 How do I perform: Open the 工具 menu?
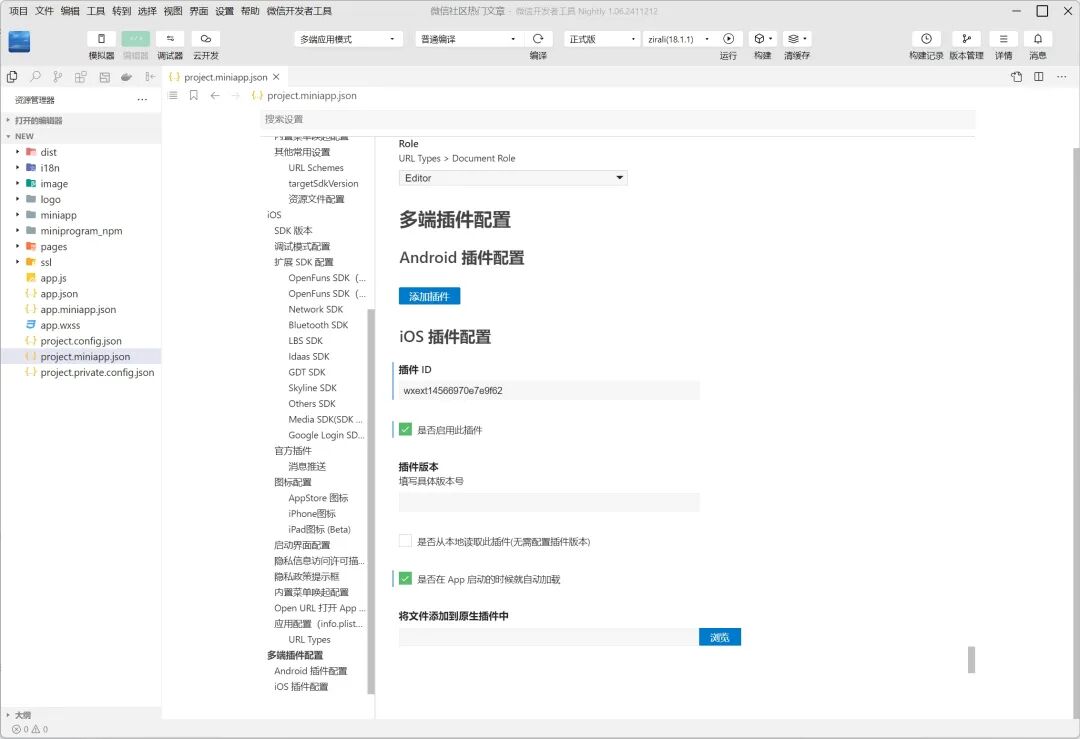click(x=96, y=11)
